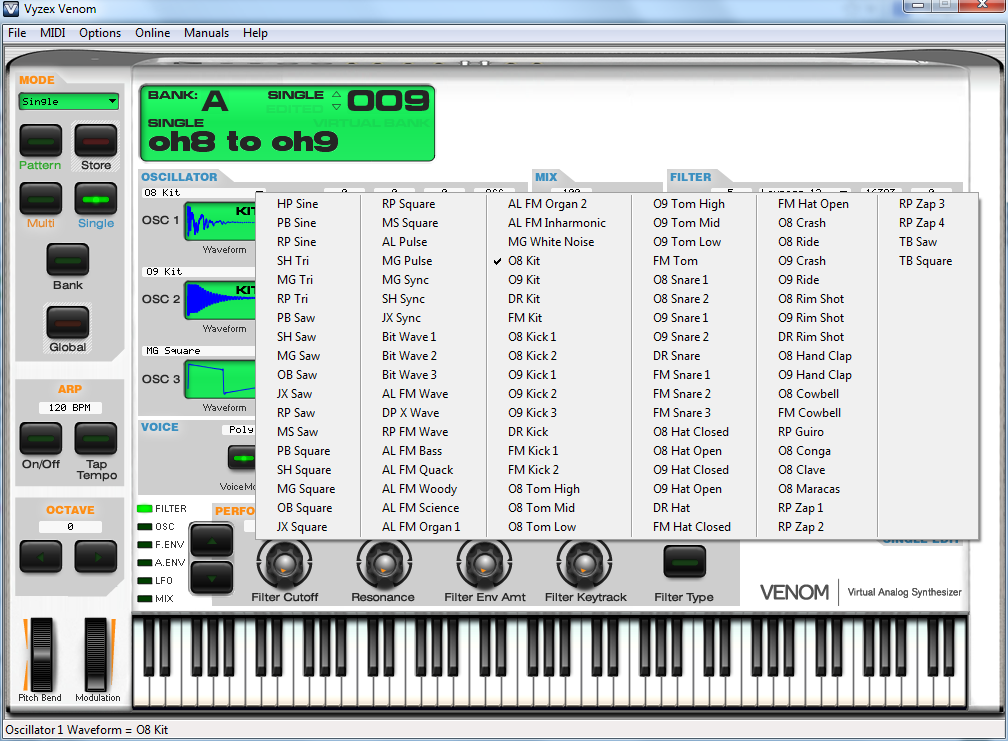Open the Online menu
Screen dimensions: 1008x741
[152, 33]
